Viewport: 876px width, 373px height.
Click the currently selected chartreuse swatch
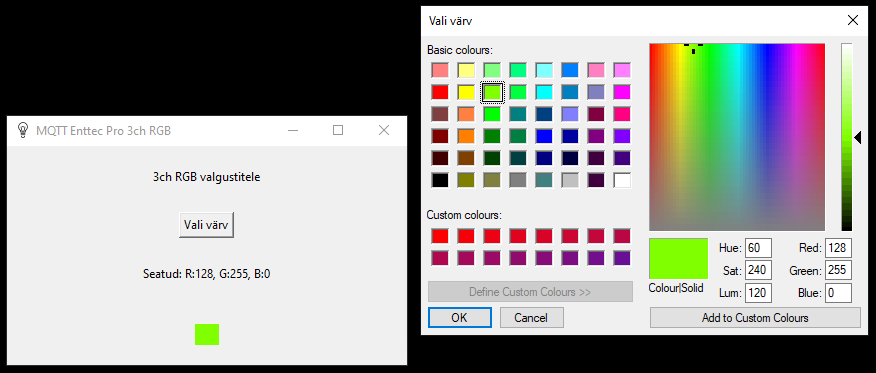tap(492, 92)
